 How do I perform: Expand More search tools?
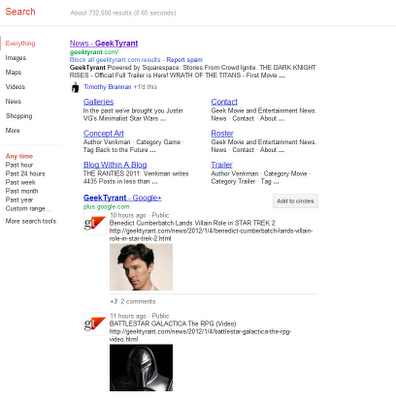[31, 221]
